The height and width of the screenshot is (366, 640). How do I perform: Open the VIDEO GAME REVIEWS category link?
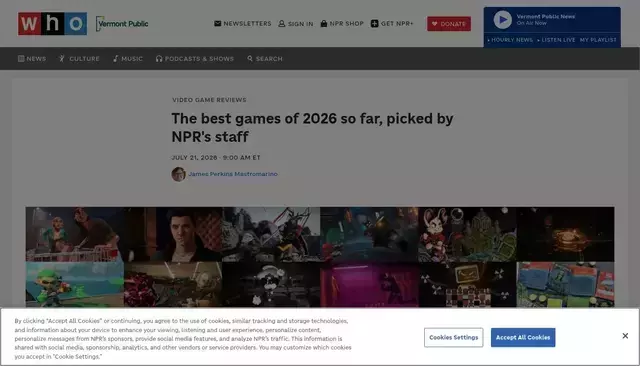(x=209, y=100)
